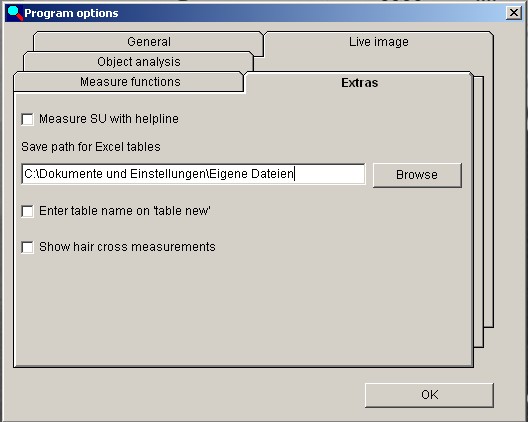Check the Show hair cross measurements box

(27, 247)
